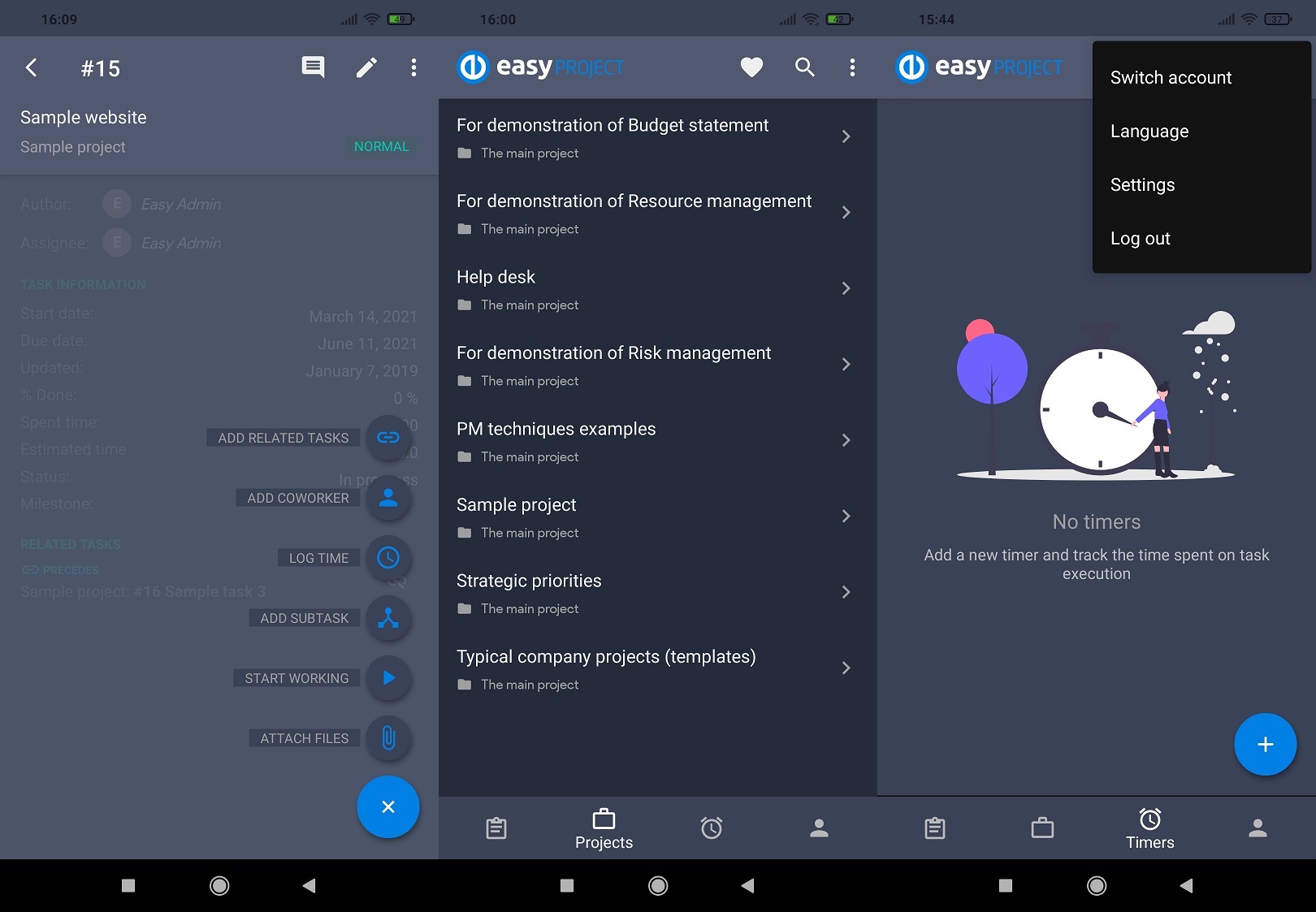
Task: Open the alarms tab in bottom navigation
Action: point(712,828)
